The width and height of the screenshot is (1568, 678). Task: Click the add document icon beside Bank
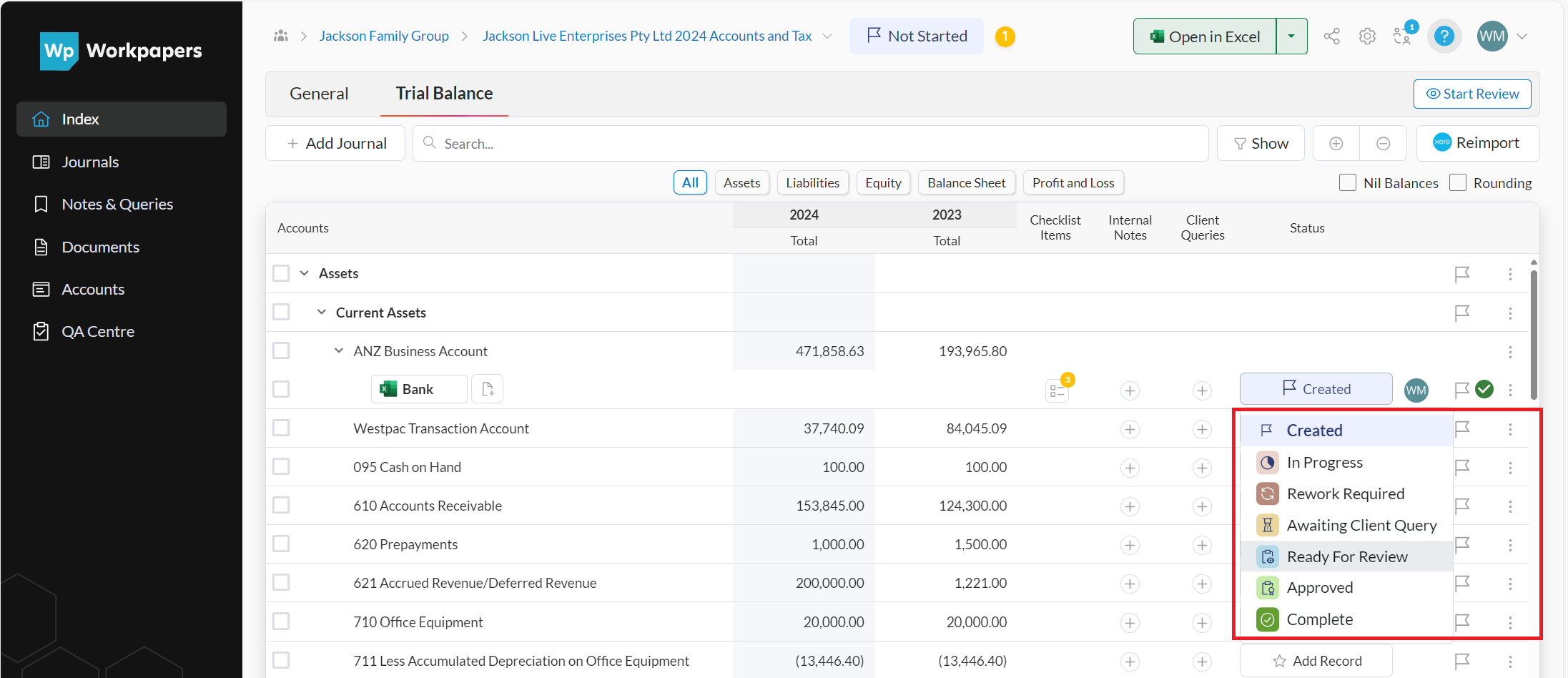[488, 389]
